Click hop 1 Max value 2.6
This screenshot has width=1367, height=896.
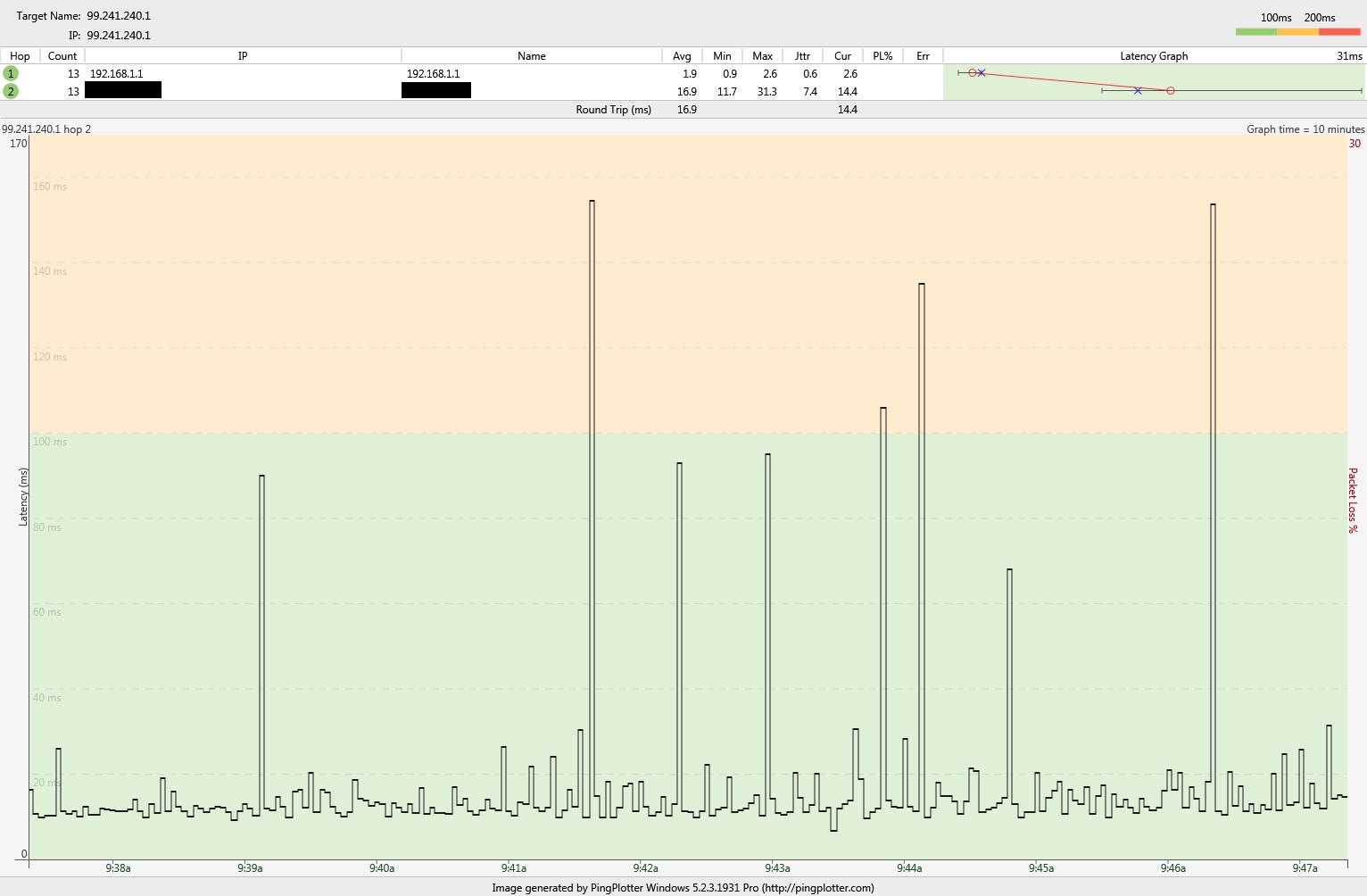pyautogui.click(x=770, y=74)
